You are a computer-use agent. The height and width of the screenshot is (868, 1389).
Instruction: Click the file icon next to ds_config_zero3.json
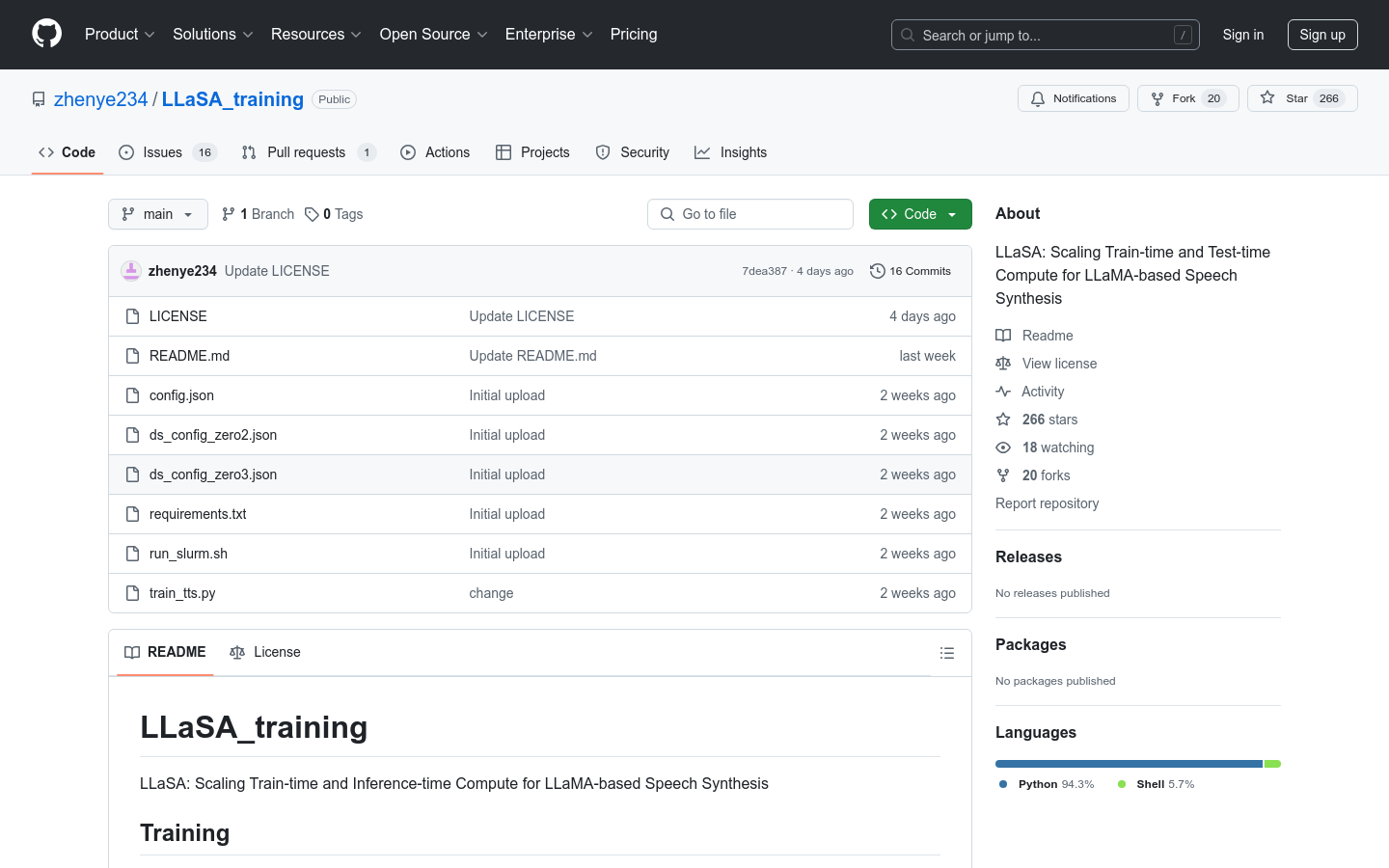pyautogui.click(x=133, y=475)
